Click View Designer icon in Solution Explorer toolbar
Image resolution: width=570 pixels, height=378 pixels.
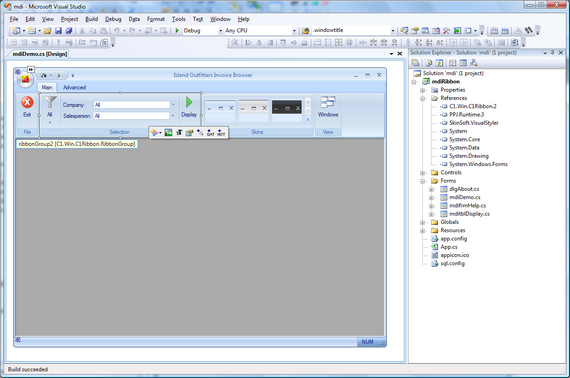click(463, 63)
